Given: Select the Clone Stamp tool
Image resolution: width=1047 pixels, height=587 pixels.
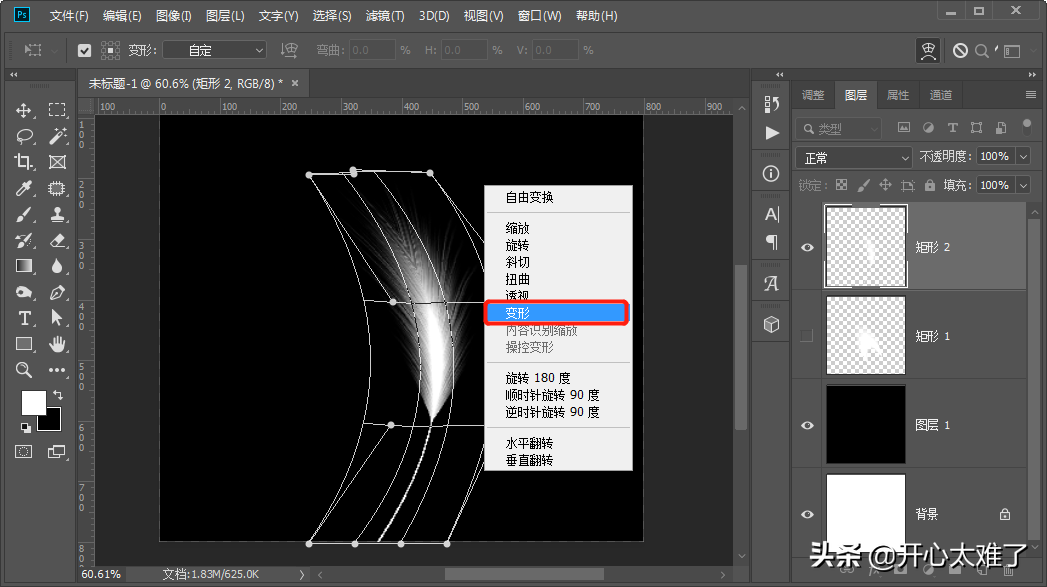Looking at the screenshot, I should coord(57,214).
